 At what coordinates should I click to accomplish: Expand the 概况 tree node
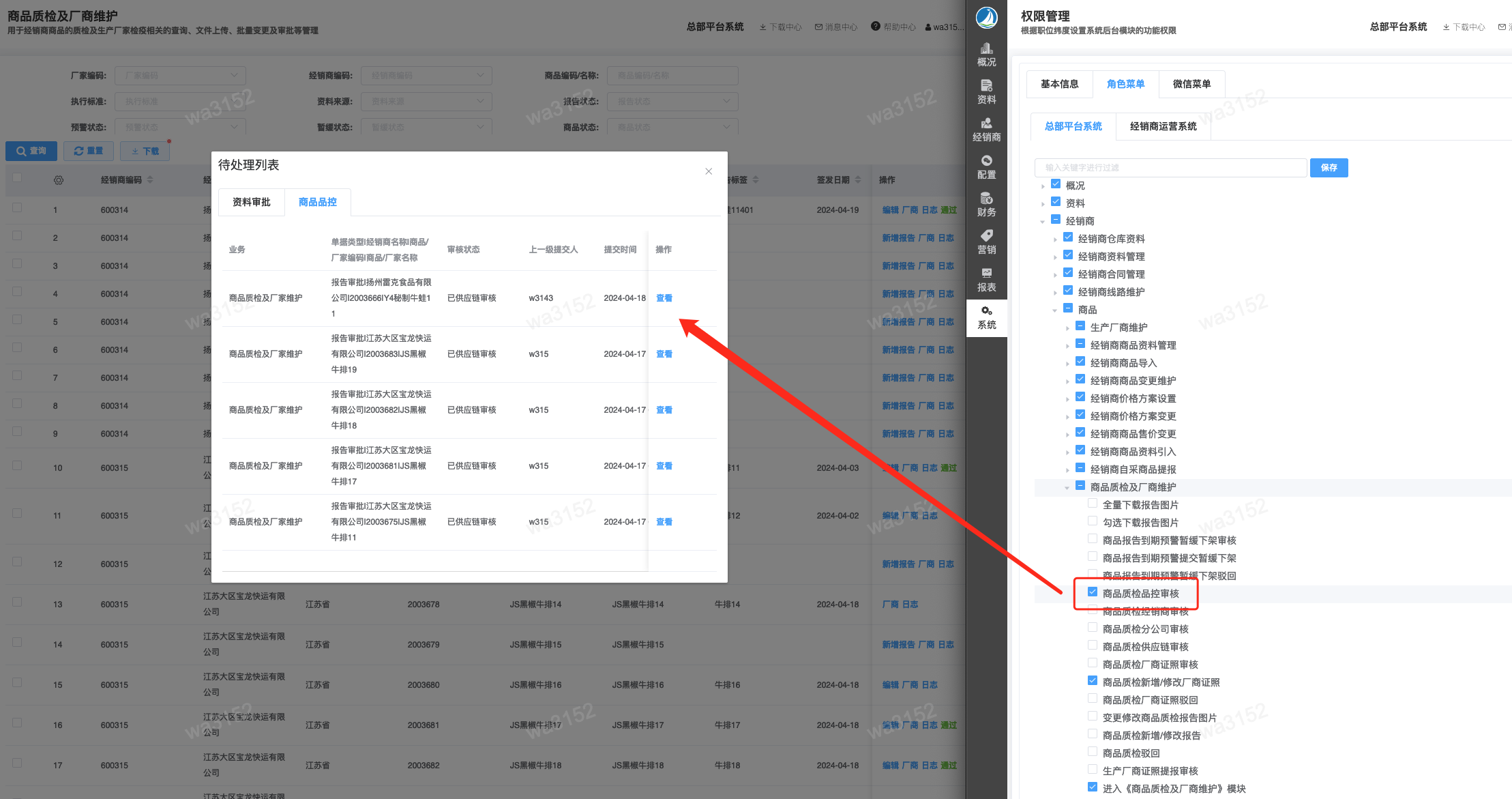[1043, 186]
